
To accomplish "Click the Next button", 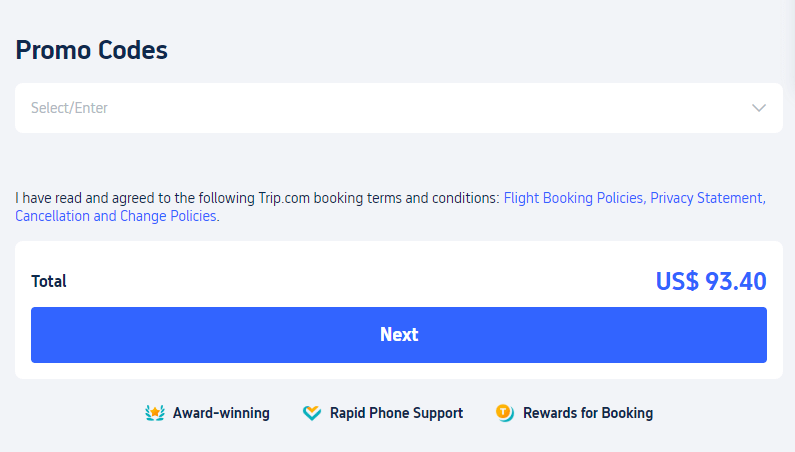I will [x=399, y=335].
